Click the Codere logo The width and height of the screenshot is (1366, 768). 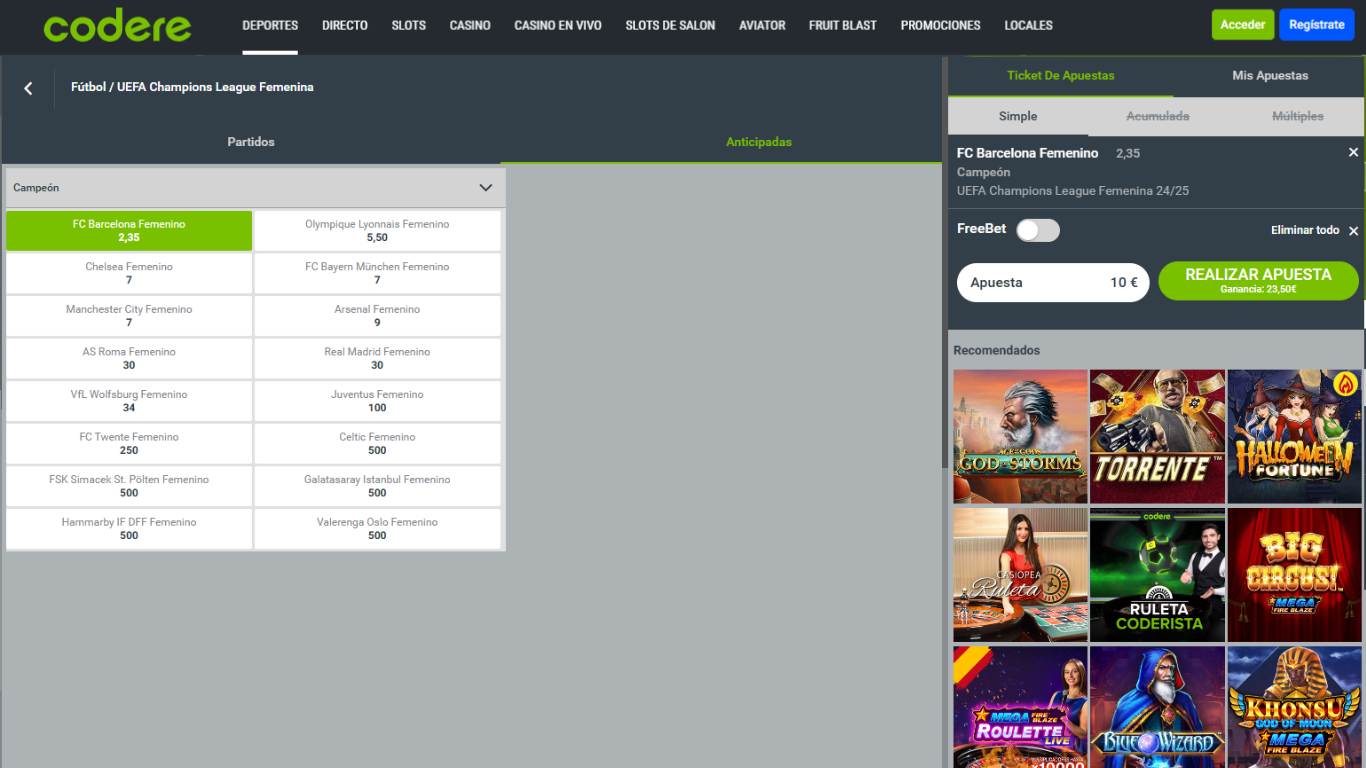[x=117, y=26]
